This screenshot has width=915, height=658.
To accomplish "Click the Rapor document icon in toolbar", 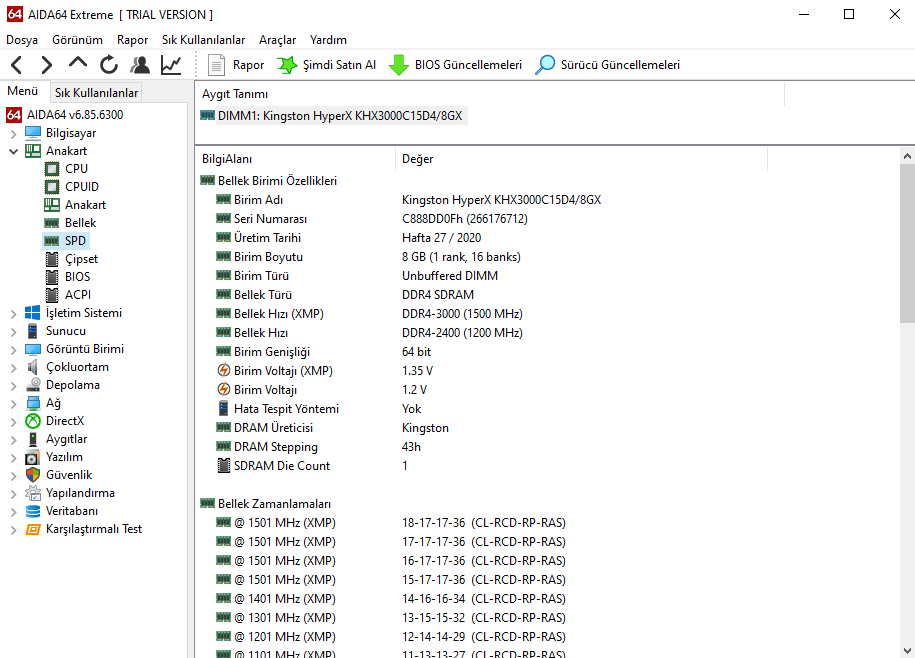I will pyautogui.click(x=216, y=65).
